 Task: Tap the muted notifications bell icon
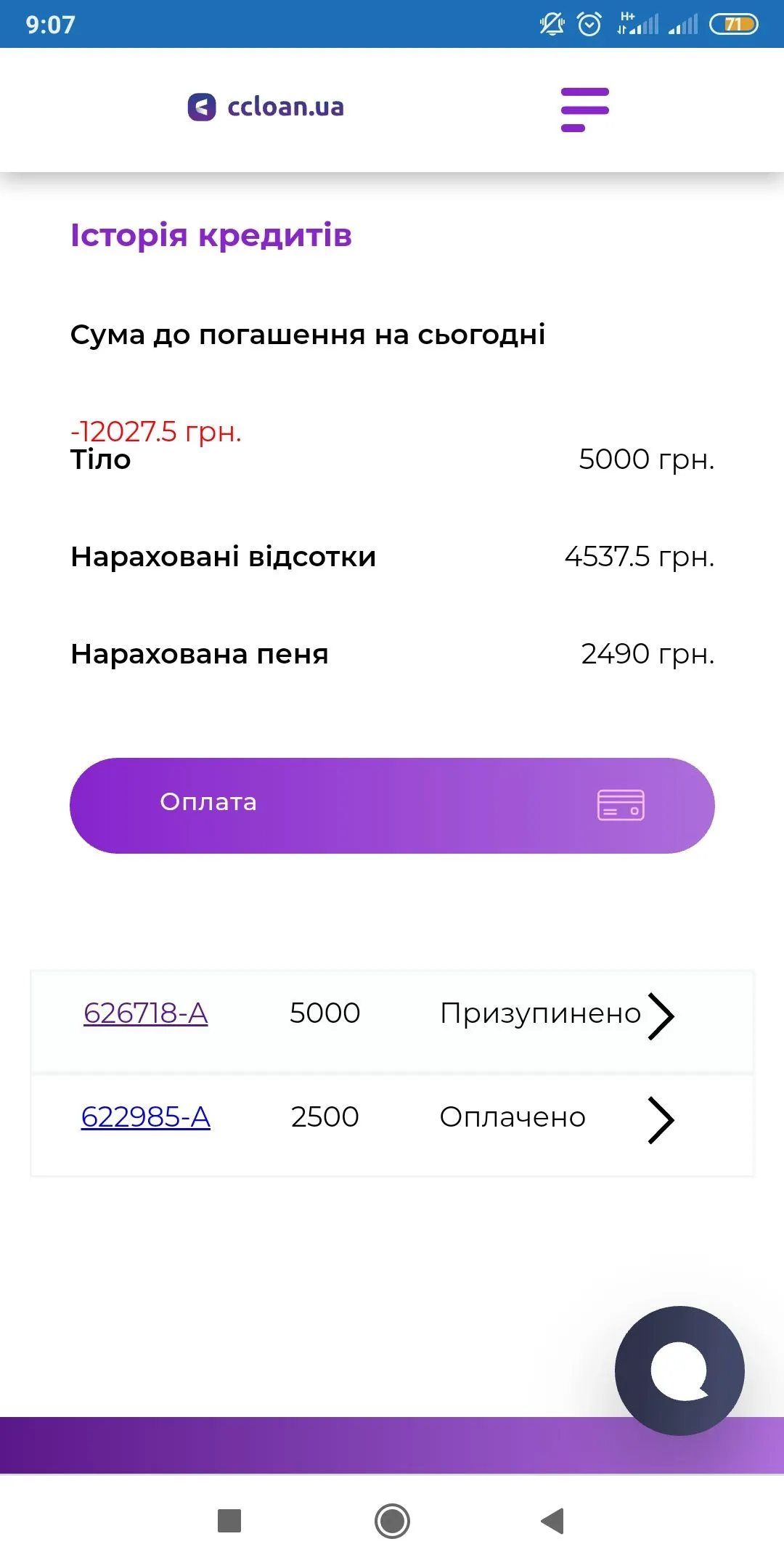552,24
